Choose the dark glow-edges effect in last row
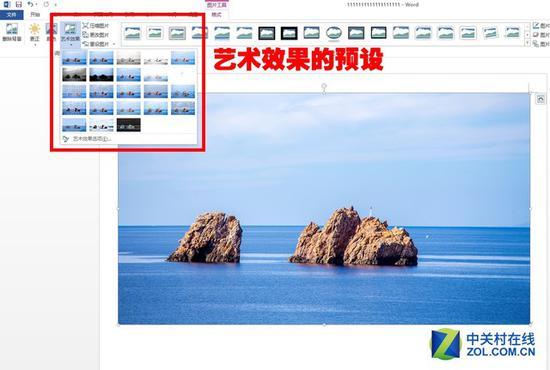The height and width of the screenshot is (370, 550). pos(129,125)
